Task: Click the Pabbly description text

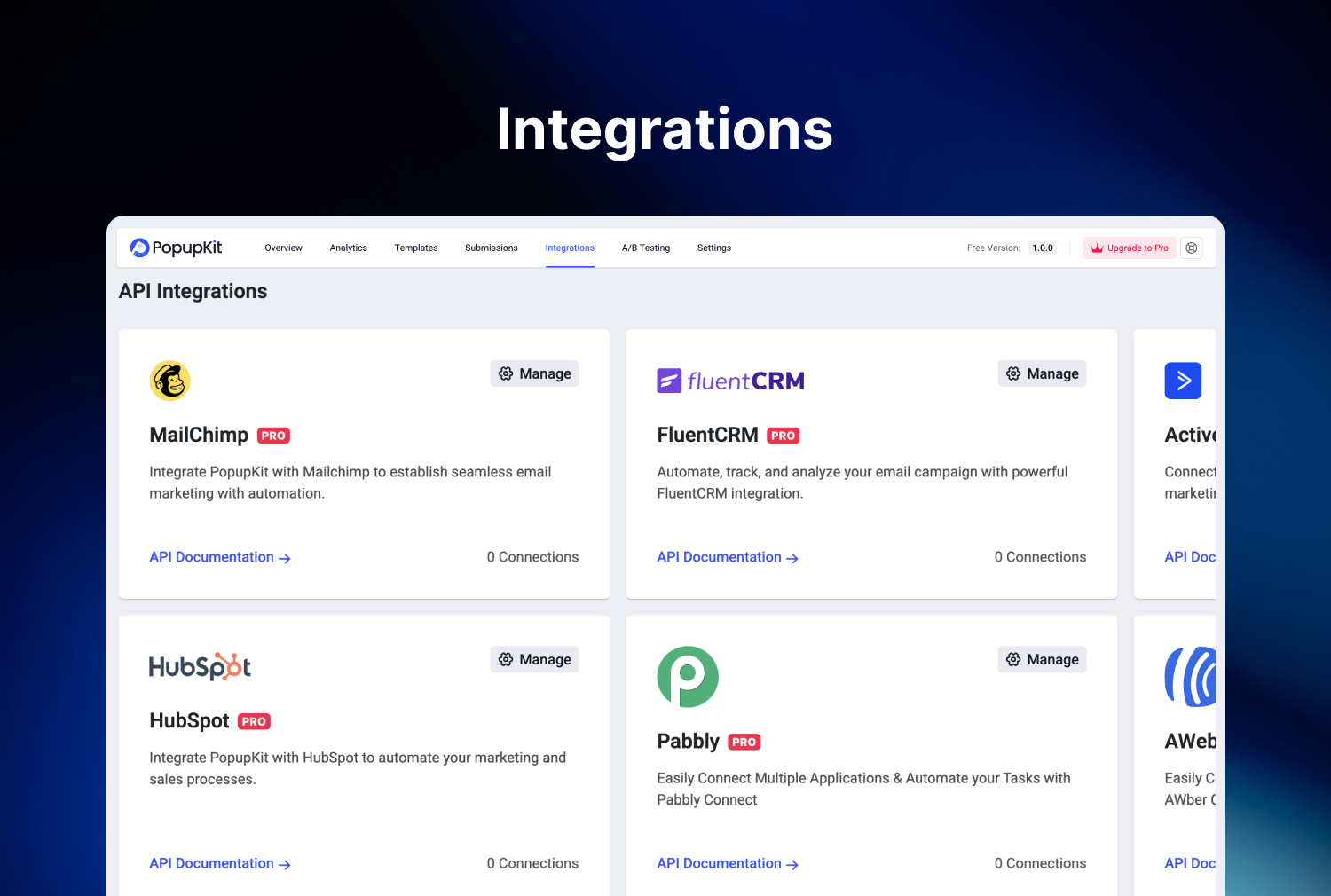Action: pos(863,789)
